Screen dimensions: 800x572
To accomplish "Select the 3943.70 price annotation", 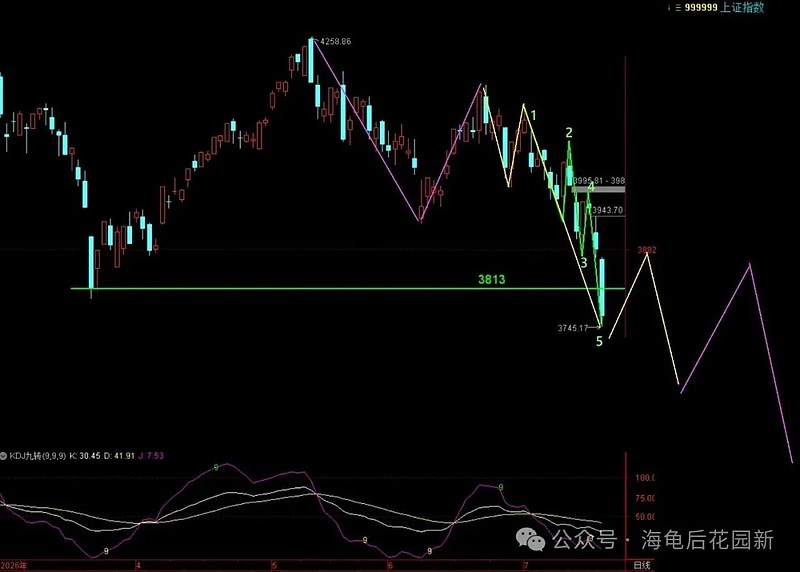I will tap(608, 210).
